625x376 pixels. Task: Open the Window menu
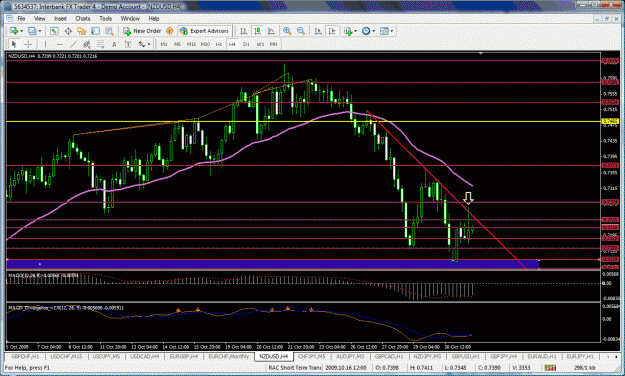pos(130,18)
